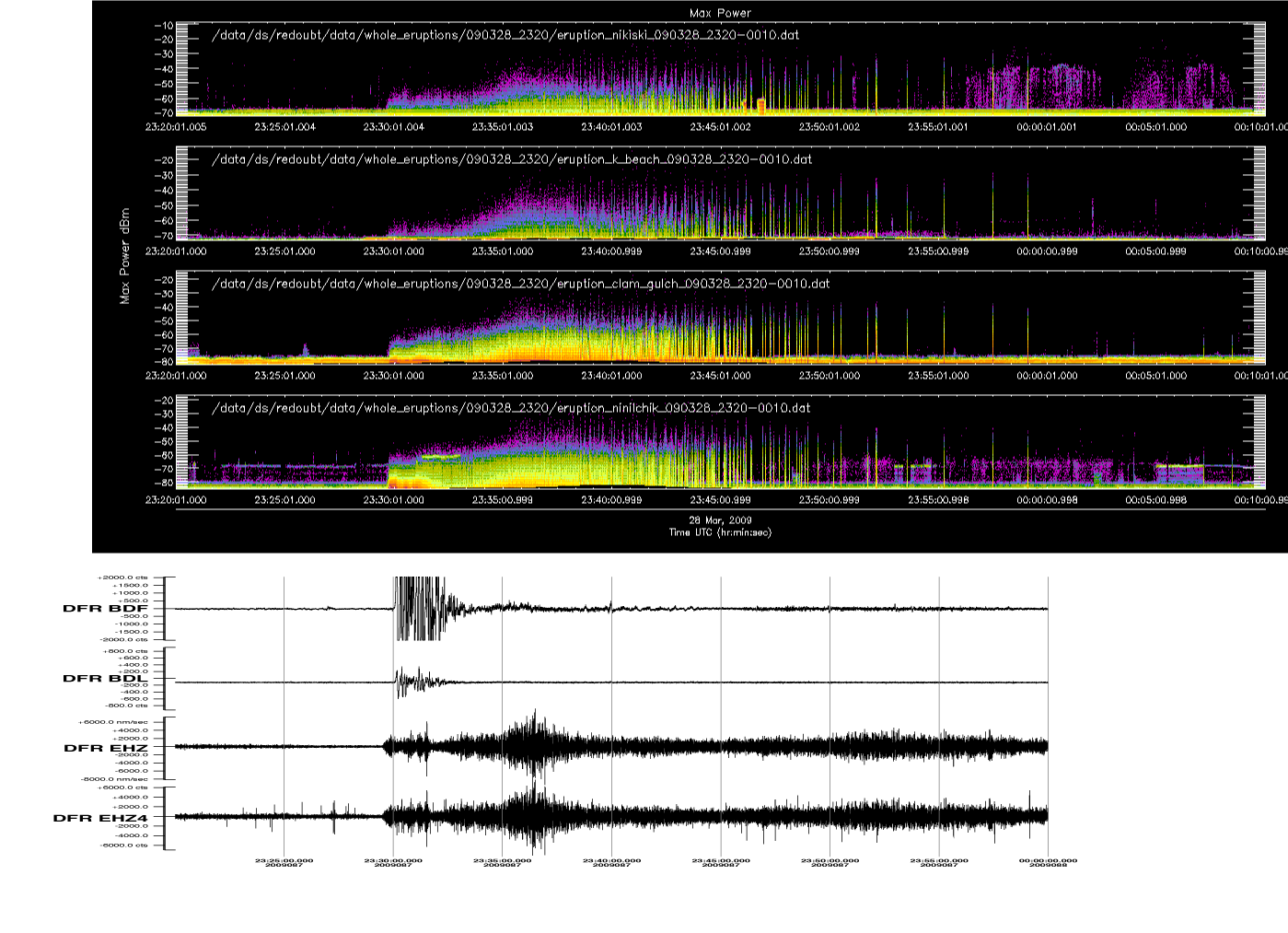The image size is (1288, 933).
Task: Click the 23:30:01.000 tick in clam_gulch panel
Action: pyautogui.click(x=393, y=376)
